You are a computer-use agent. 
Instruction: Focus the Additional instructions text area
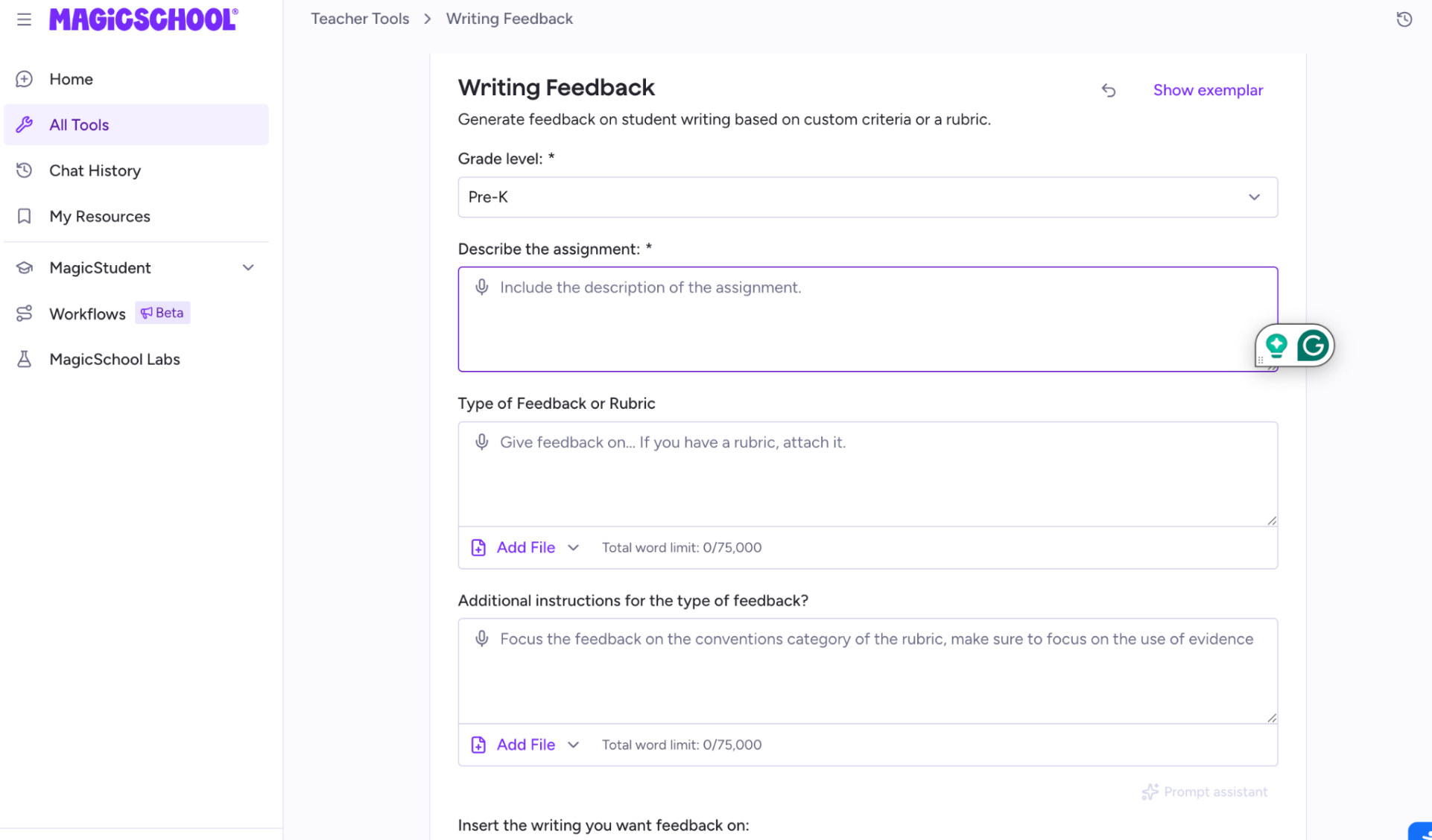867,671
